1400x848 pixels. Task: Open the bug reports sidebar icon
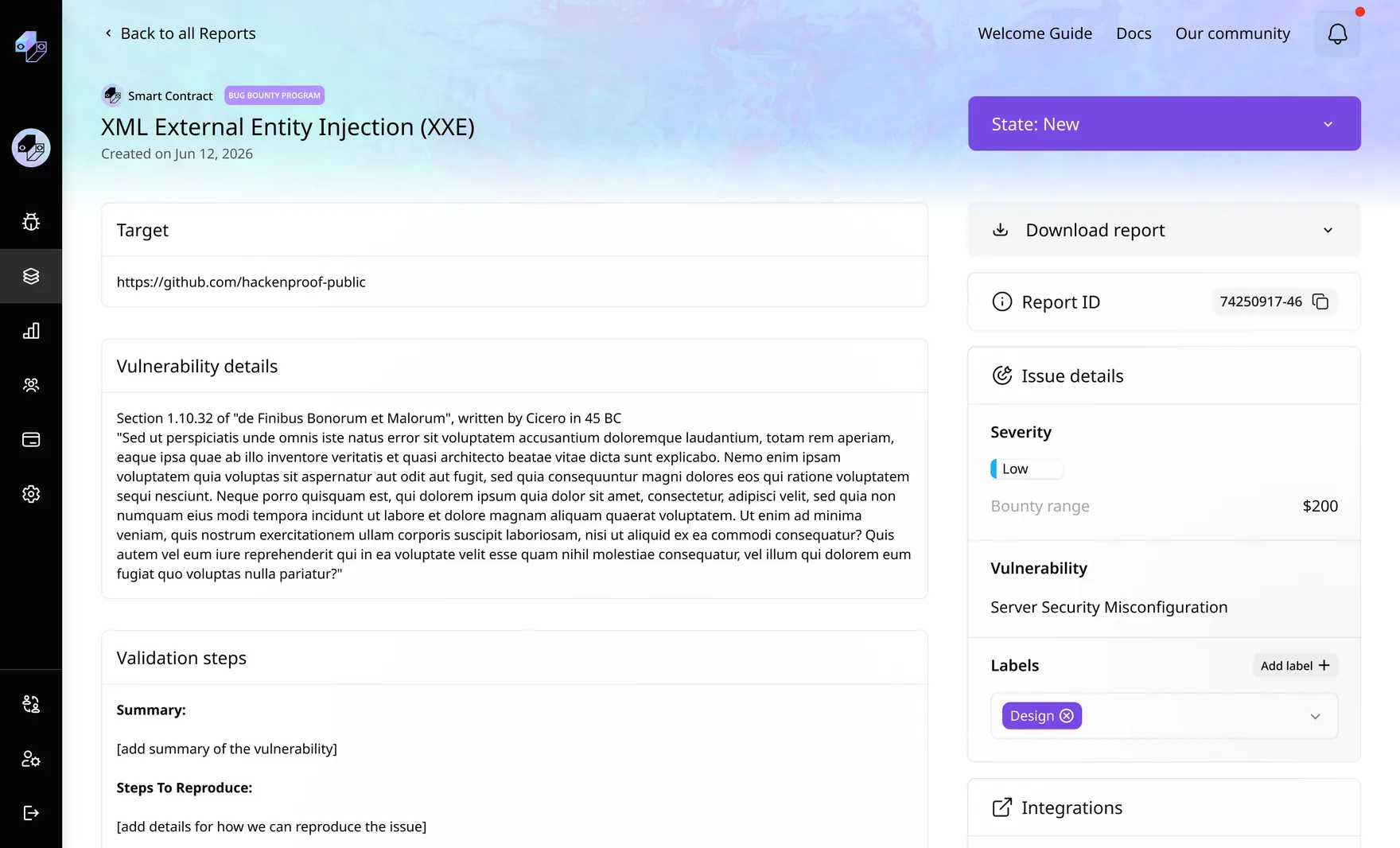(x=31, y=222)
